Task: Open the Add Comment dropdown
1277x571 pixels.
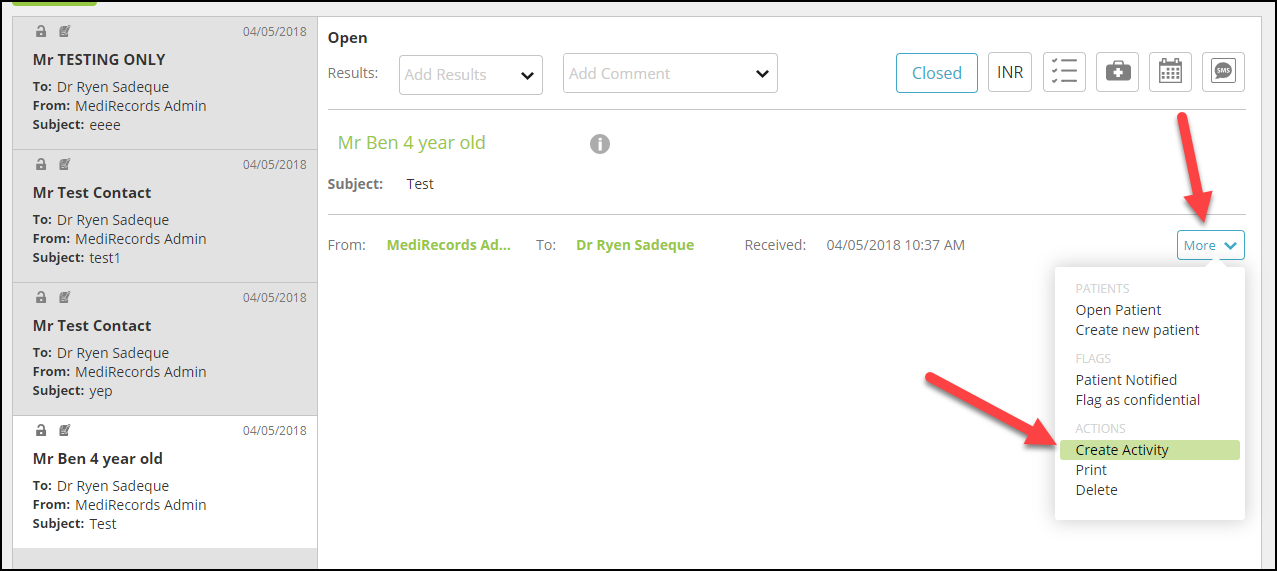Action: [670, 73]
